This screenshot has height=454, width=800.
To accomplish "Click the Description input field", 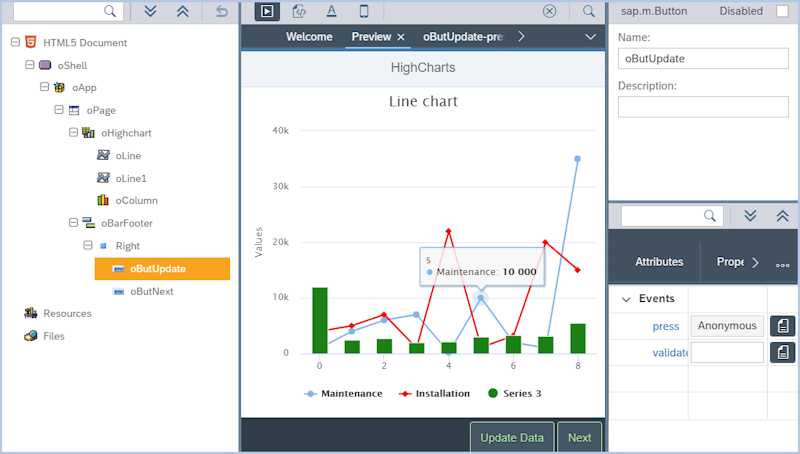I will [703, 107].
